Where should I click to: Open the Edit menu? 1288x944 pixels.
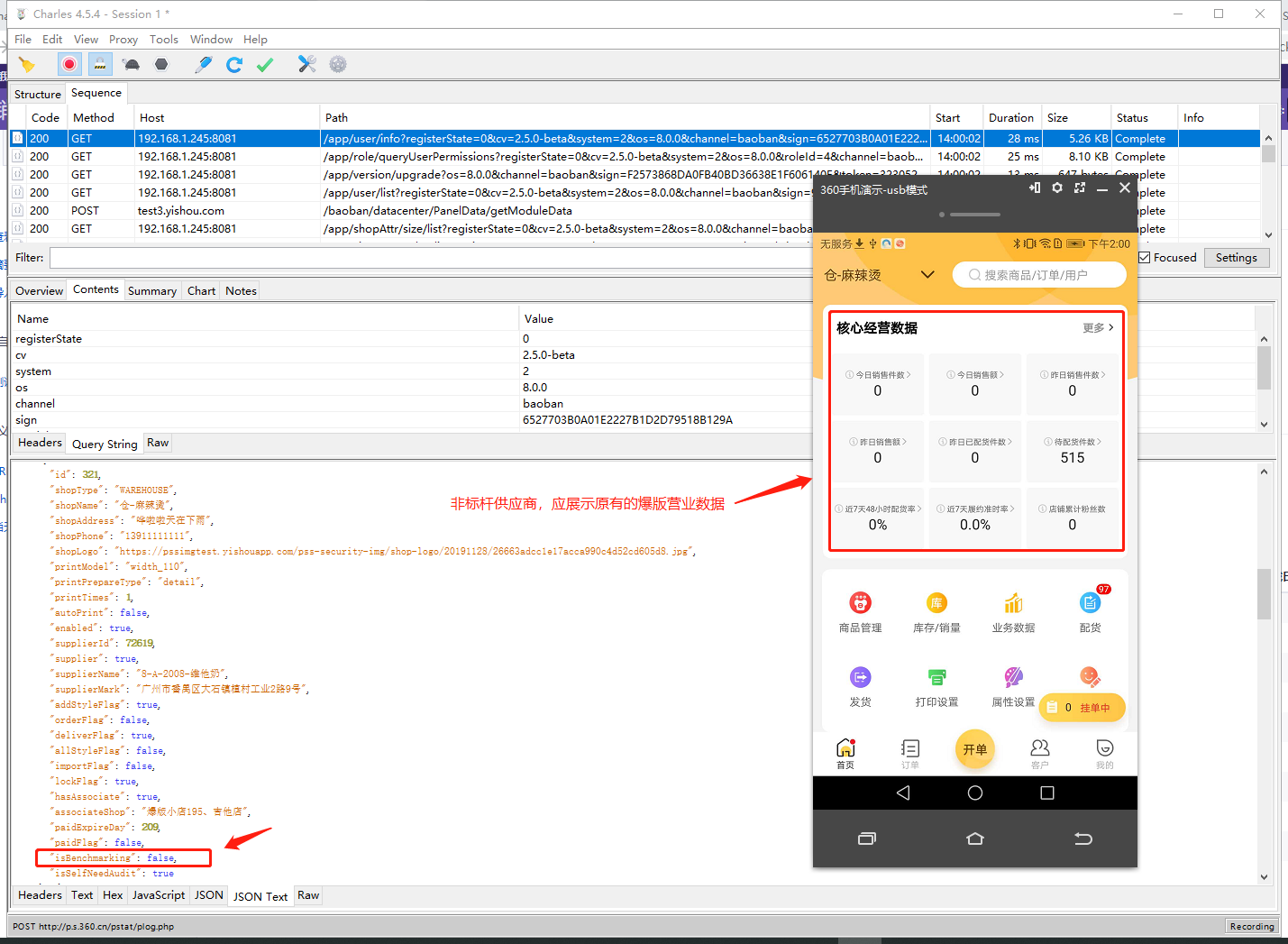[52, 39]
